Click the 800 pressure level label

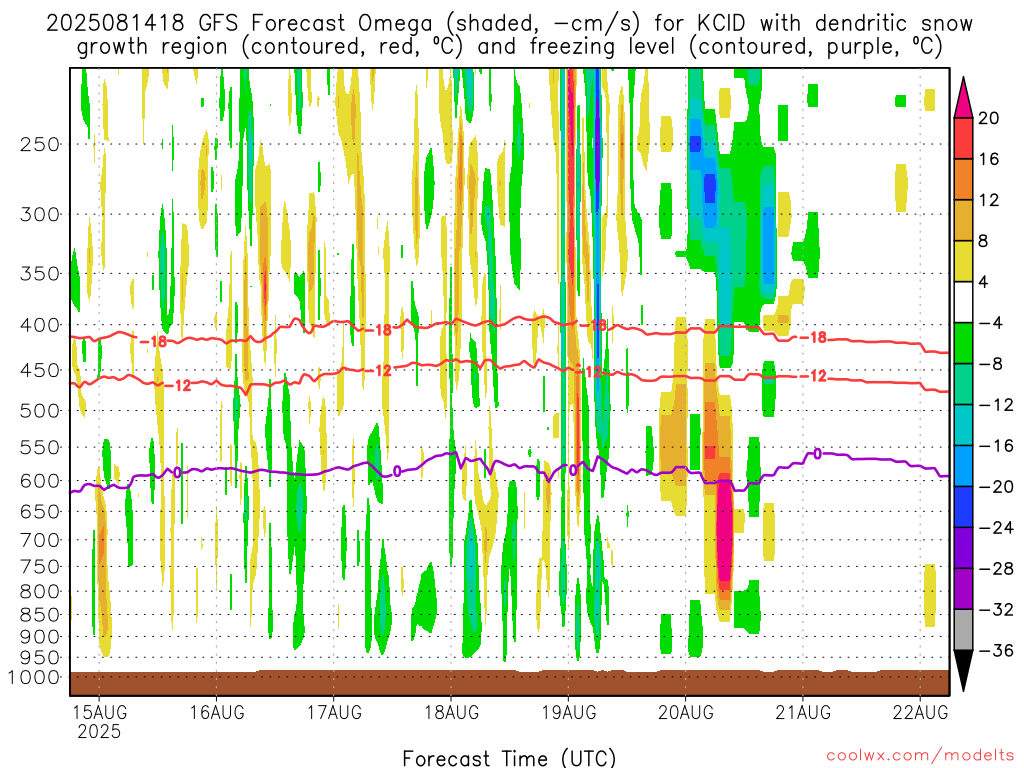click(x=40, y=592)
